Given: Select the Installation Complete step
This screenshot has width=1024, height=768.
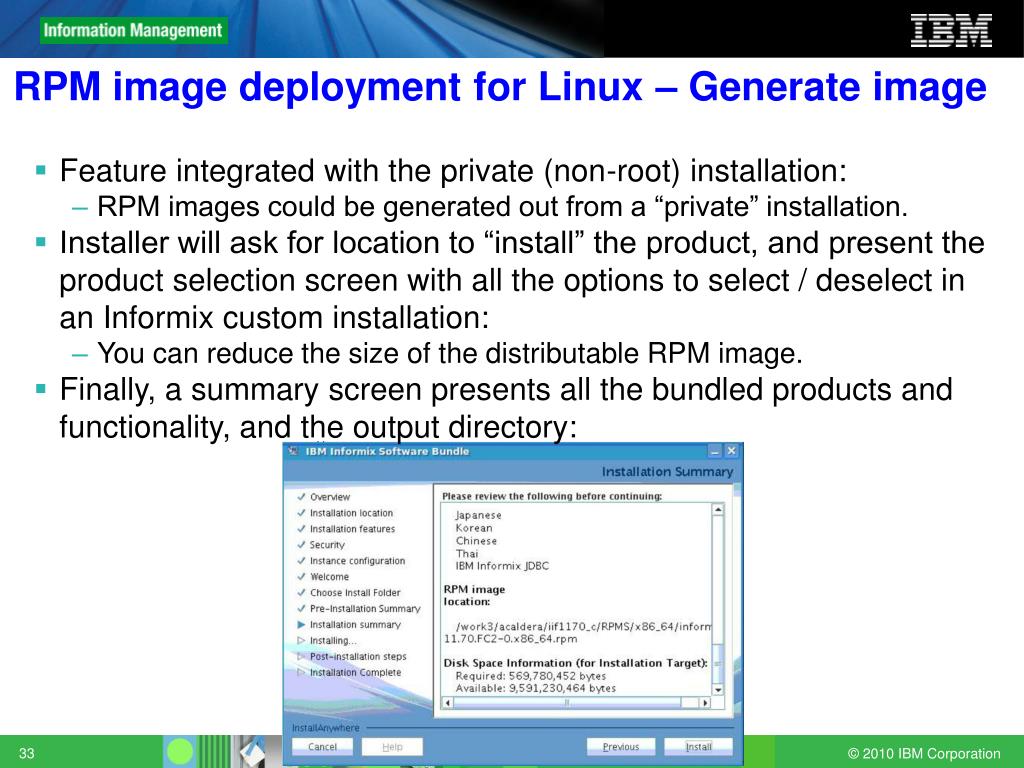Looking at the screenshot, I should (355, 673).
